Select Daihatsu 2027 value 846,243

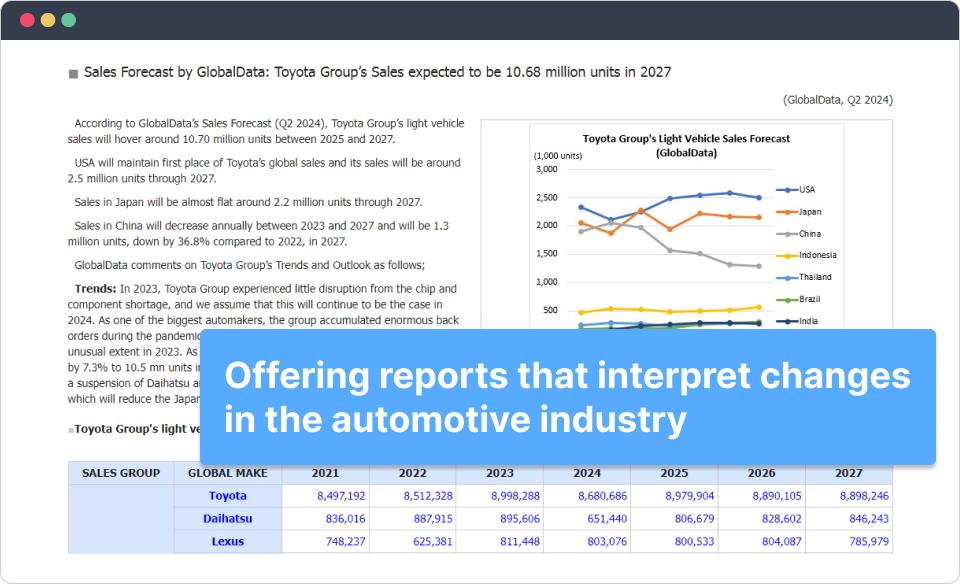click(869, 518)
